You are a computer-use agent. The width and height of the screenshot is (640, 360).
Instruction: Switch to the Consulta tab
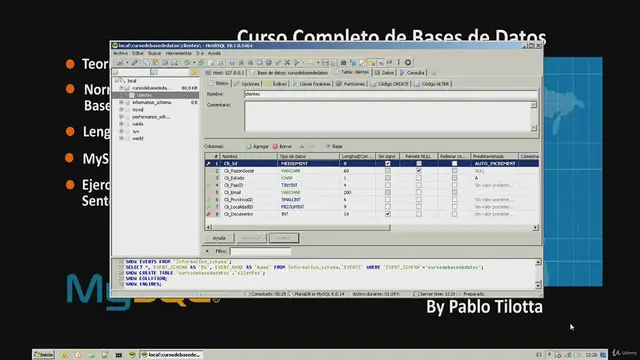pyautogui.click(x=412, y=73)
